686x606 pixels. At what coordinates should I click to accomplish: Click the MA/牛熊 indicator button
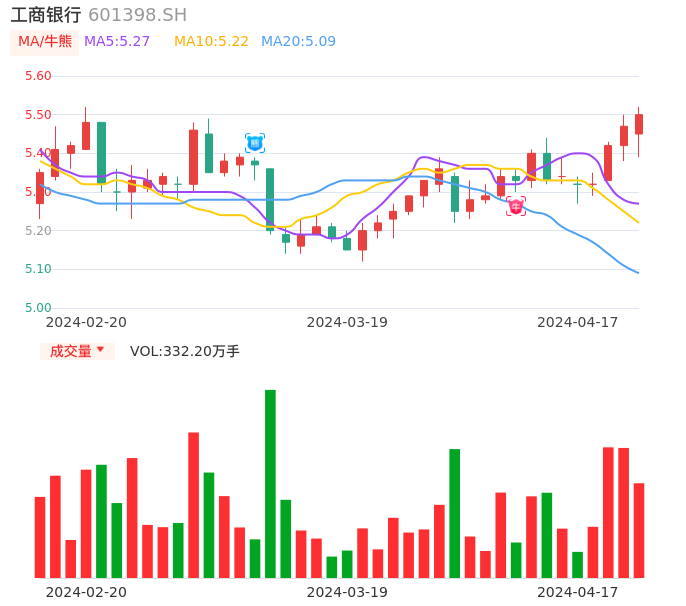click(x=45, y=41)
